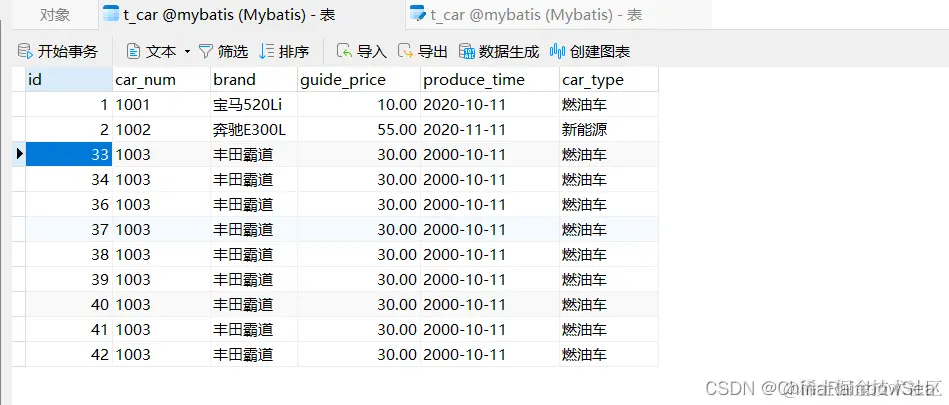
Task: Click the 开始事务 label
Action: point(67,51)
